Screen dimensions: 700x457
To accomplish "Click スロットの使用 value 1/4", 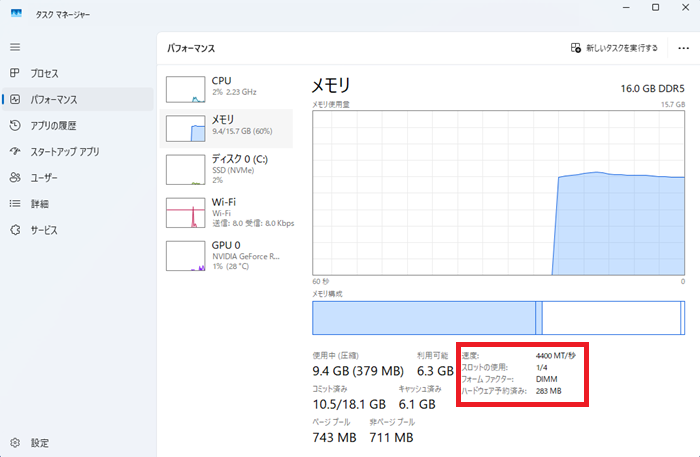I will point(542,367).
